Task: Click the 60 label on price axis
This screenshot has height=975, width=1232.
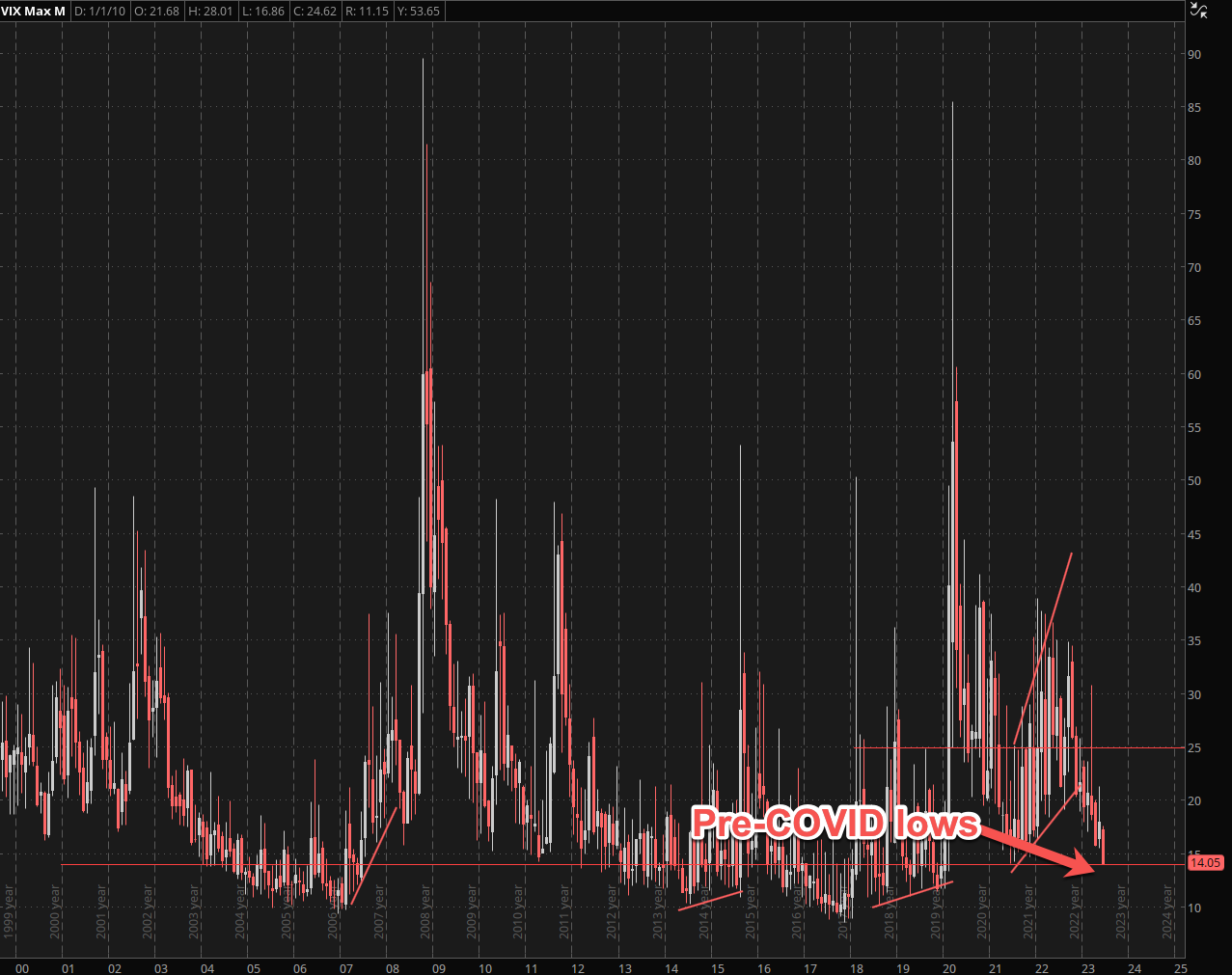Action: (x=1194, y=374)
